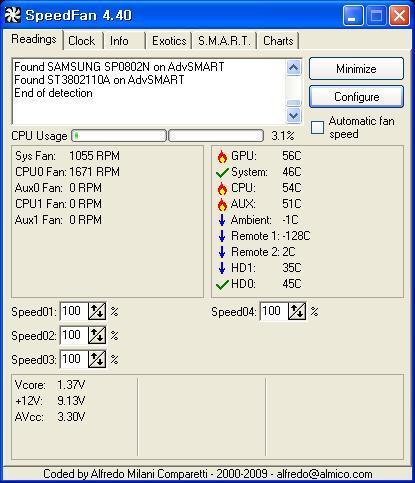
Task: Adjust Speed03 with its up/down spinner
Action: [97, 359]
